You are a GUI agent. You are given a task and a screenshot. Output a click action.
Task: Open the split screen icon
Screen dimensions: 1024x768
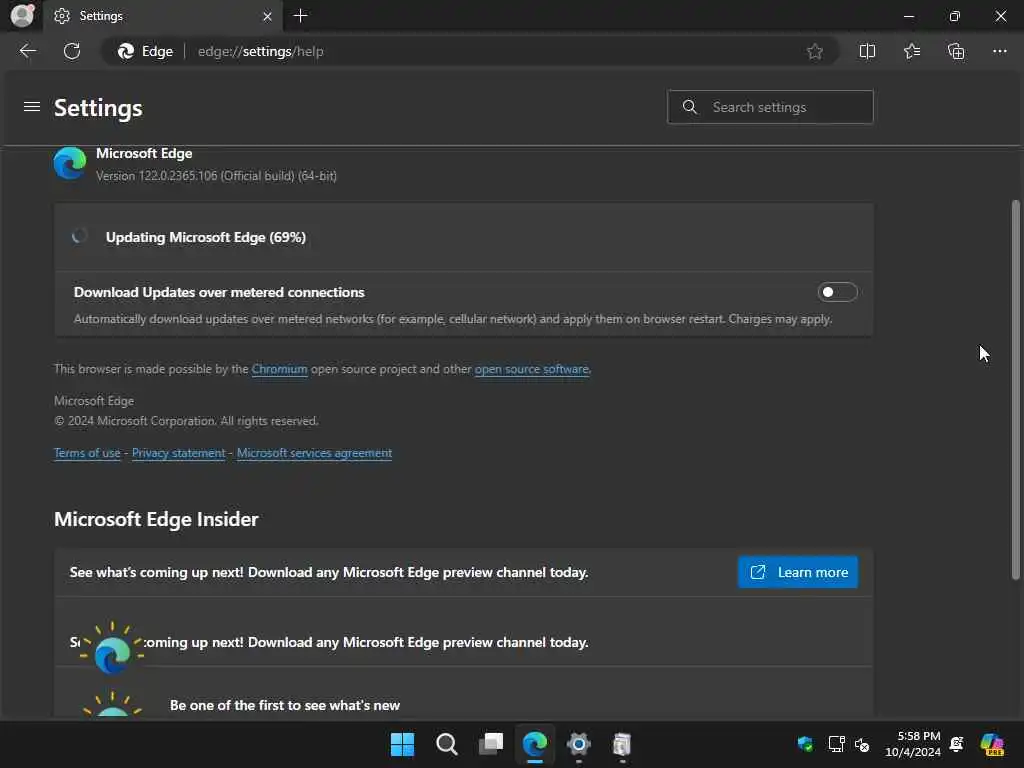point(867,51)
